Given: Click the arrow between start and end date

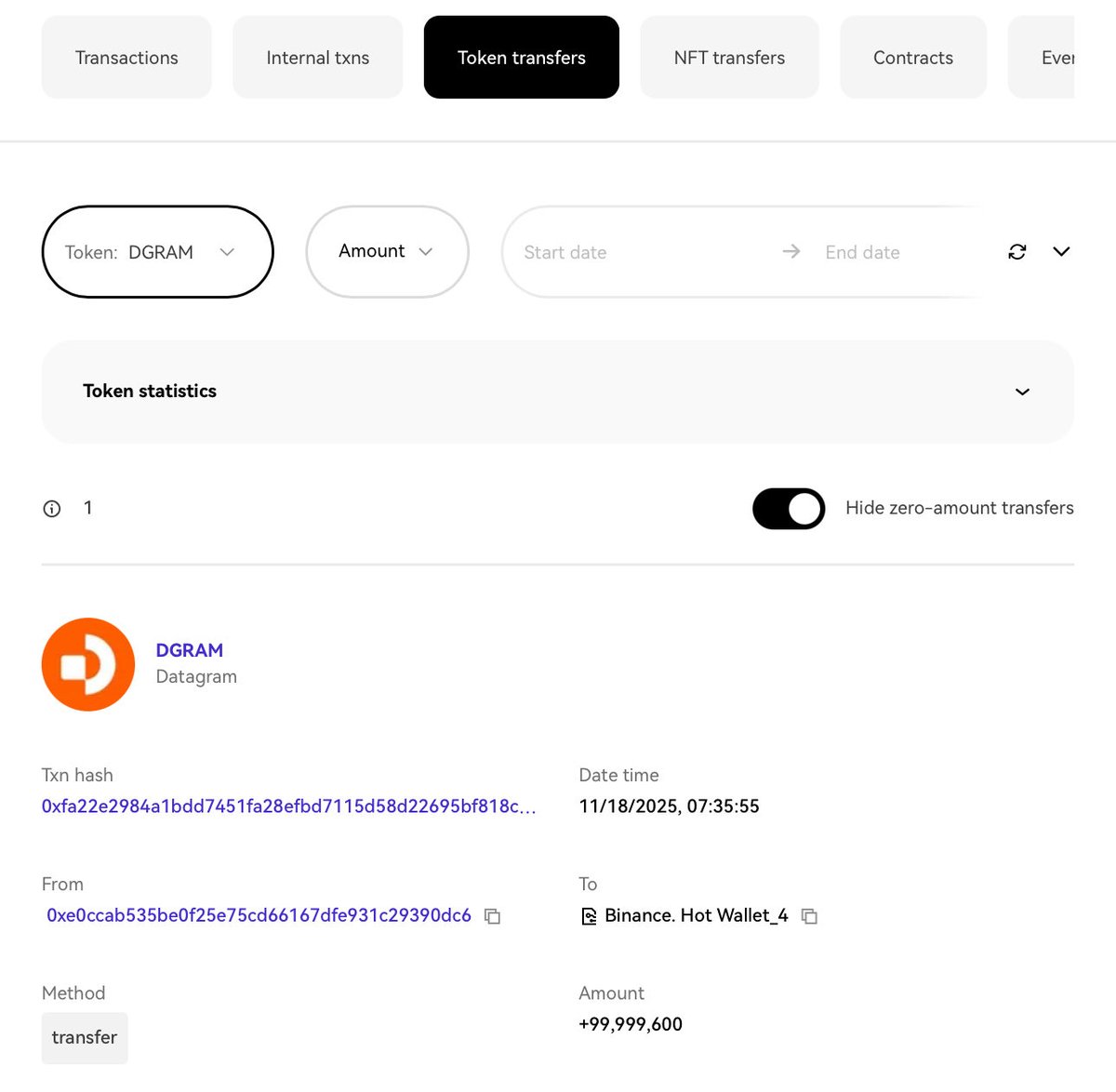Looking at the screenshot, I should 790,251.
